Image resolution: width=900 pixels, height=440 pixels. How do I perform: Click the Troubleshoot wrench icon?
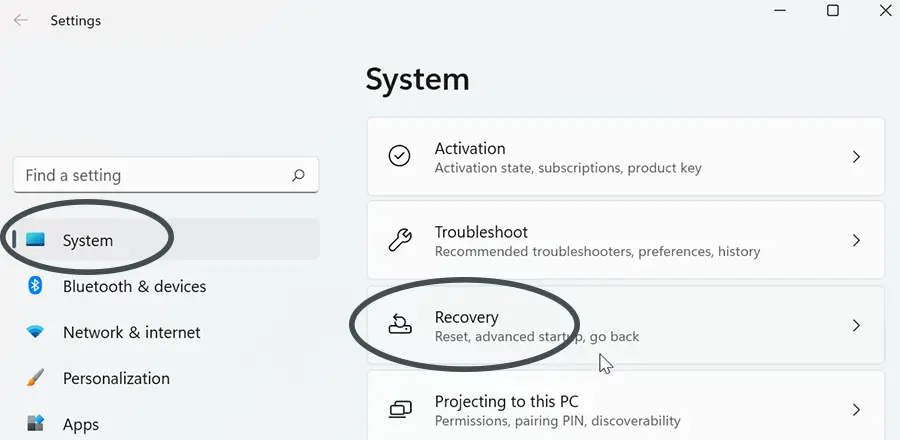coord(400,240)
